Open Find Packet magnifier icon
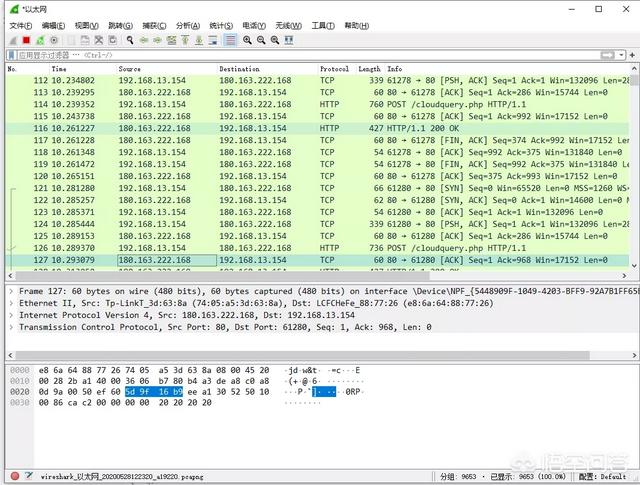640x485 pixels. [x=130, y=40]
